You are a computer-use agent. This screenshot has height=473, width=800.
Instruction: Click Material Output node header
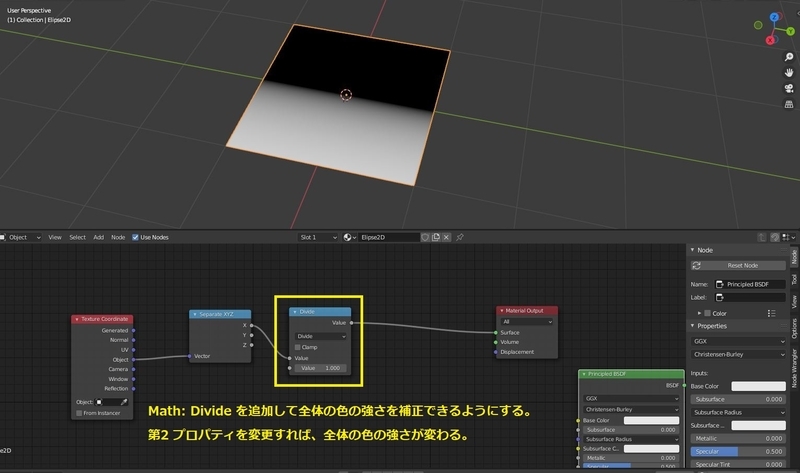pyautogui.click(x=527, y=311)
